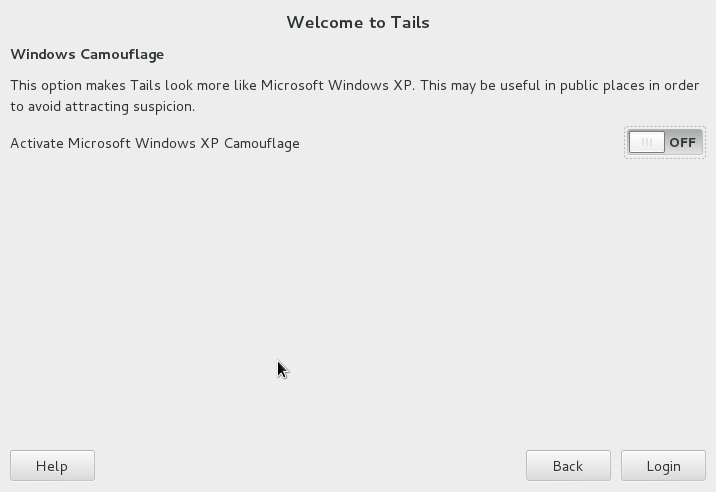This screenshot has width=716, height=492.
Task: Click the 'Activate Microsoft Windows XP Camouflage' label
Action: 155,143
